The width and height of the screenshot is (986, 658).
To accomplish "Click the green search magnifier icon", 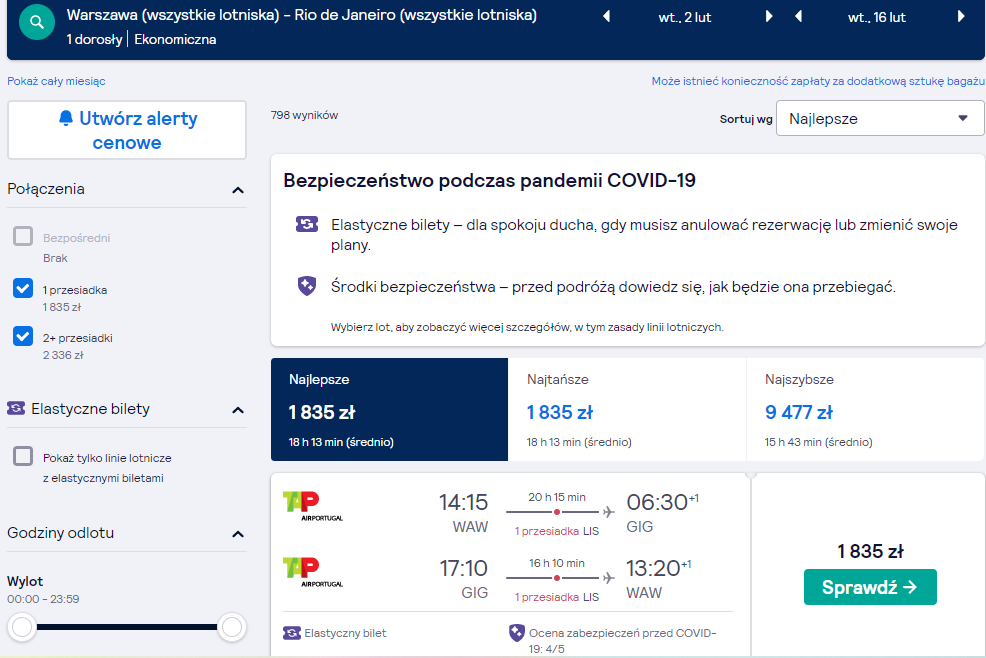I will (x=37, y=22).
